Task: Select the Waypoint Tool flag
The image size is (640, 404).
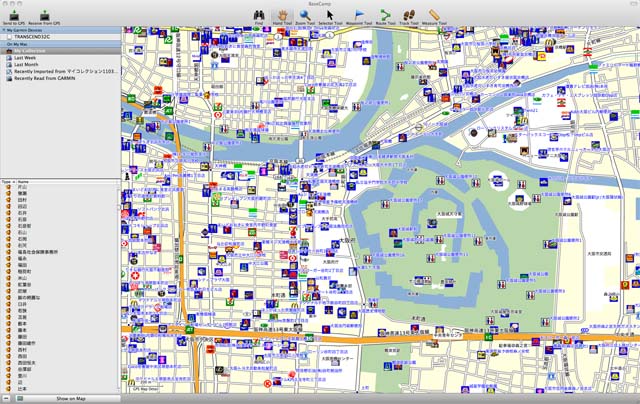Action: click(x=359, y=16)
